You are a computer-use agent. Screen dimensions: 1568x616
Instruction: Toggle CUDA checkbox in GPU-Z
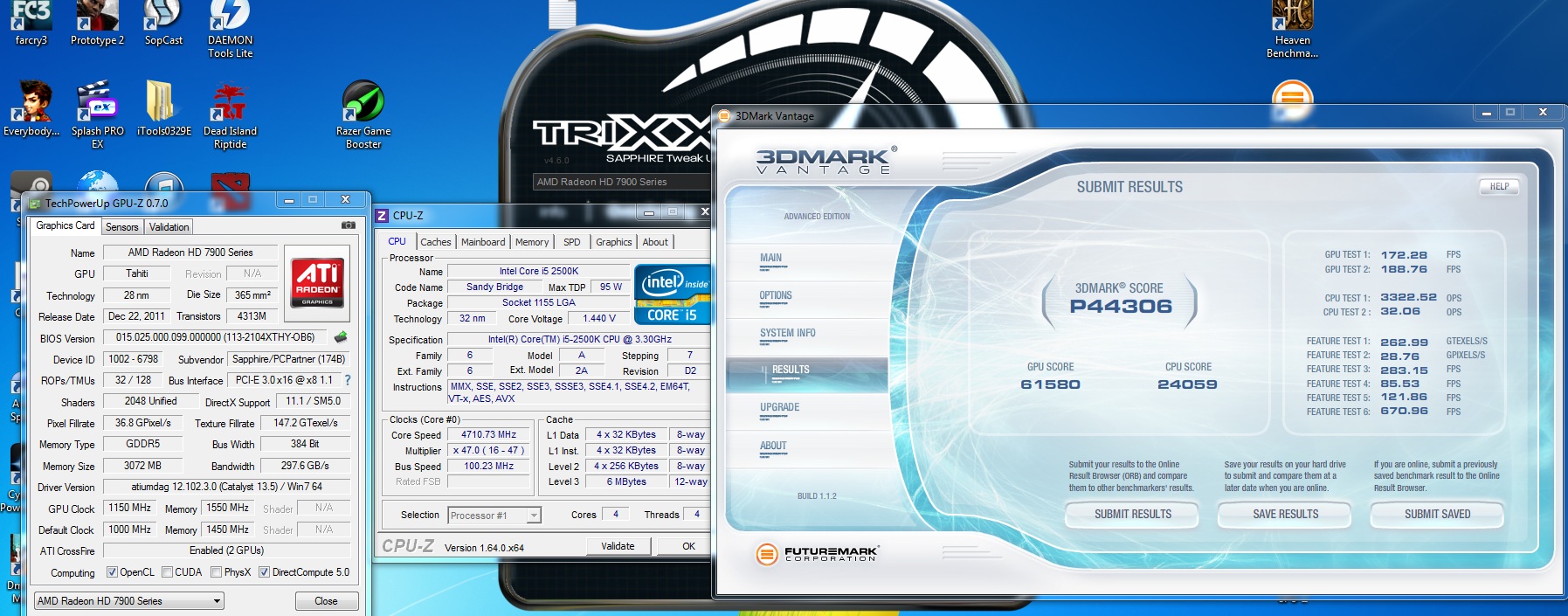167,572
